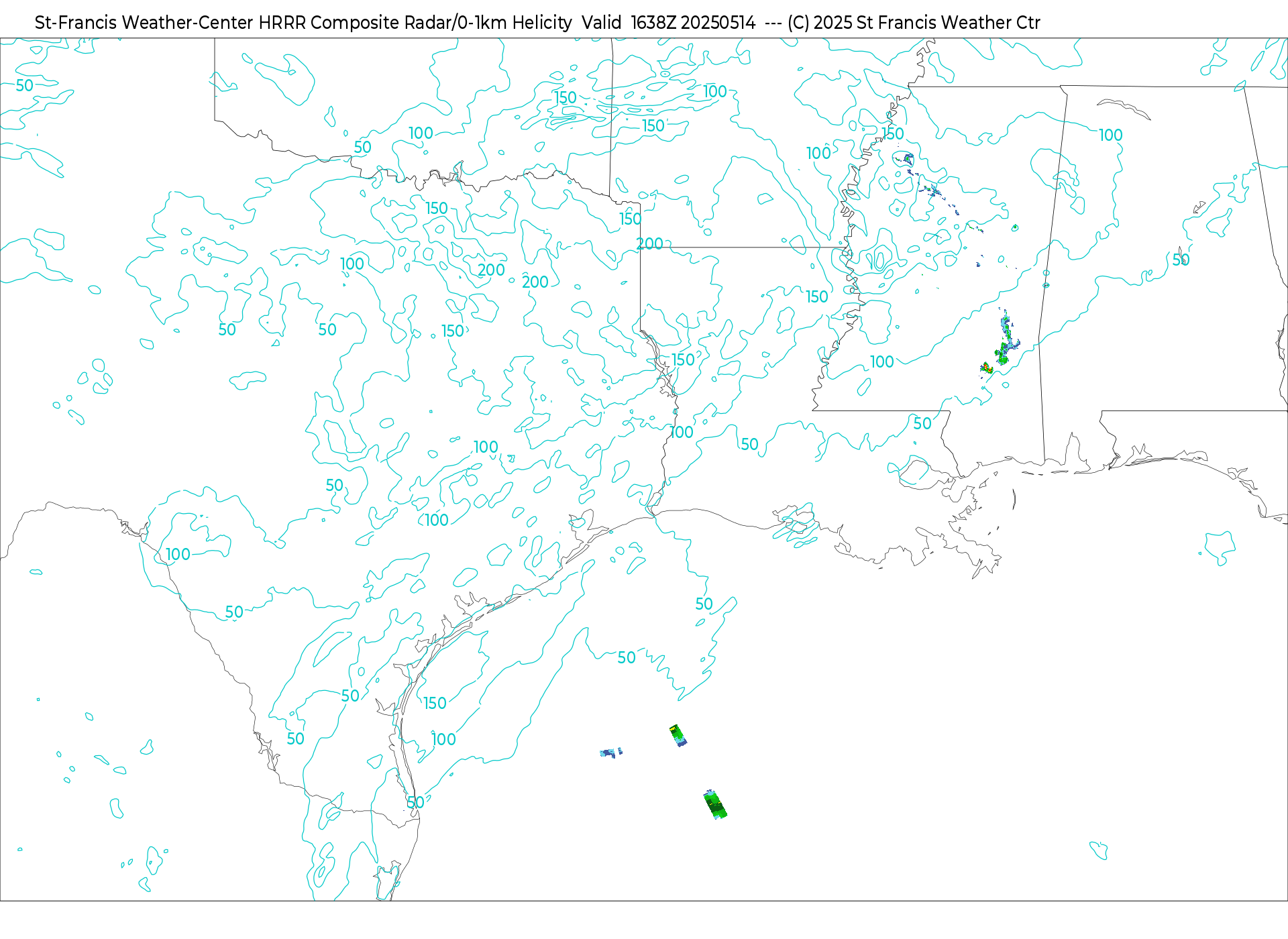Click the "1638Z 20250514" valid time text
Image resolution: width=1288 pixels, height=939 pixels.
coord(693,23)
